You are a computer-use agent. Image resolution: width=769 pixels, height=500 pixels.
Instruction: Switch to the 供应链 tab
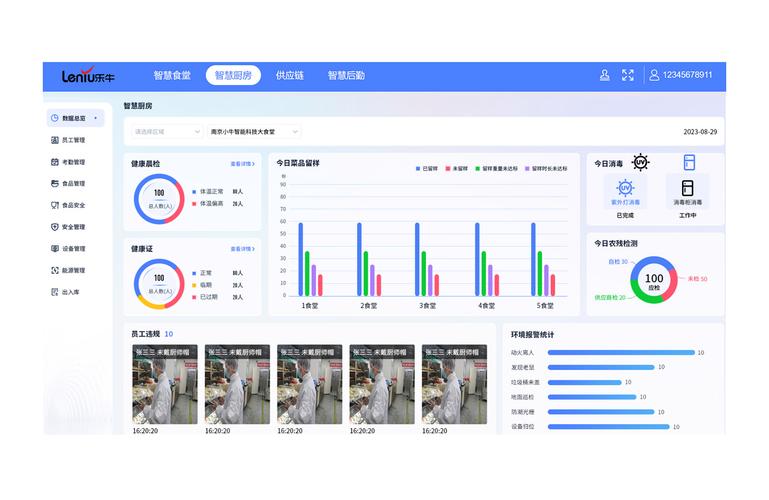(290, 75)
